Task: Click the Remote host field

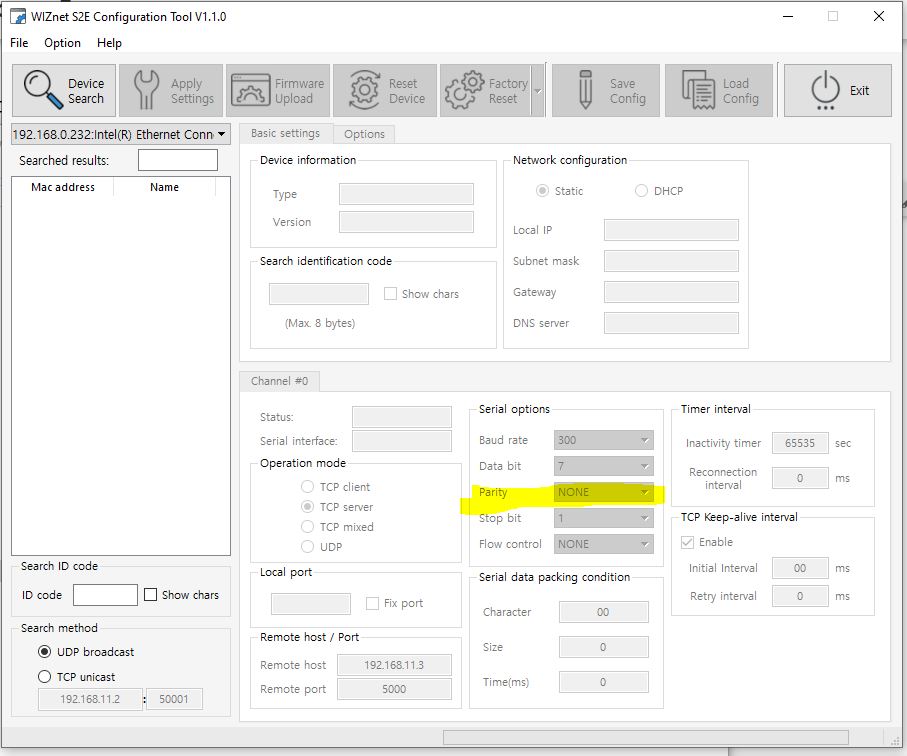Action: point(394,665)
